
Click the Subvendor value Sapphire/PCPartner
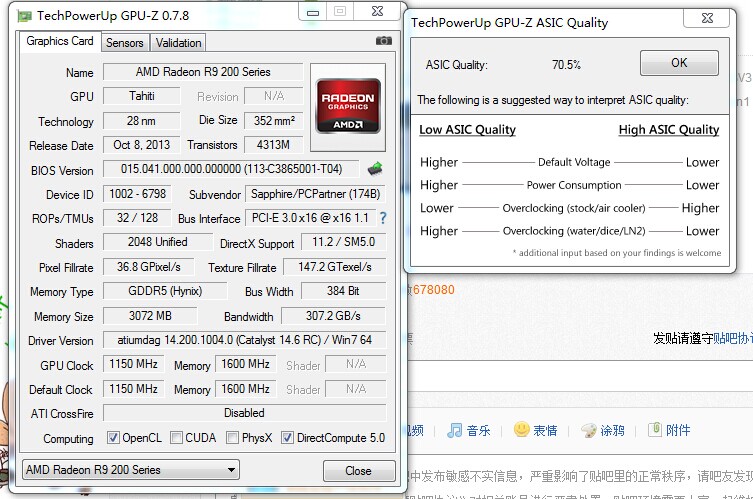tap(316, 194)
